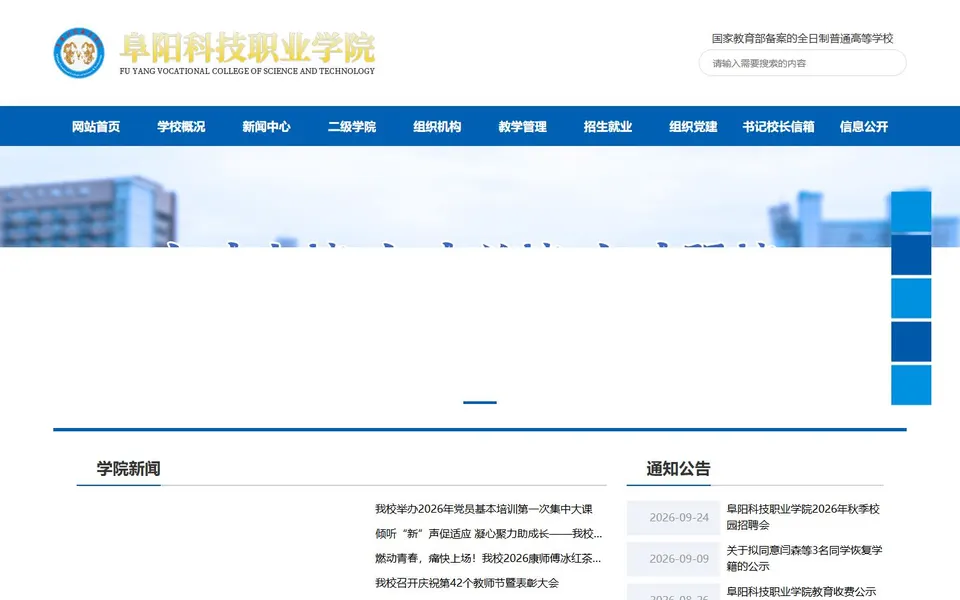The height and width of the screenshot is (600, 960).
Task: Open the 学院新闻 section heading
Action: tap(129, 468)
